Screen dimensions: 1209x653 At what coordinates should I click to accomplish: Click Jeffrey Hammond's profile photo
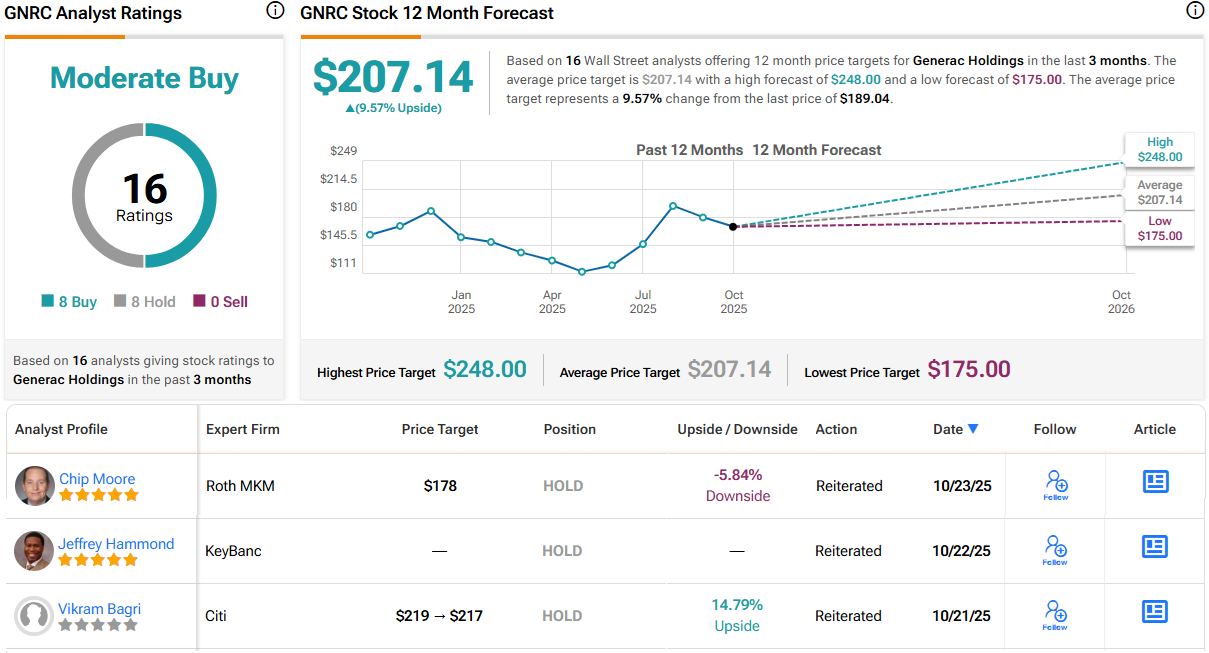35,551
